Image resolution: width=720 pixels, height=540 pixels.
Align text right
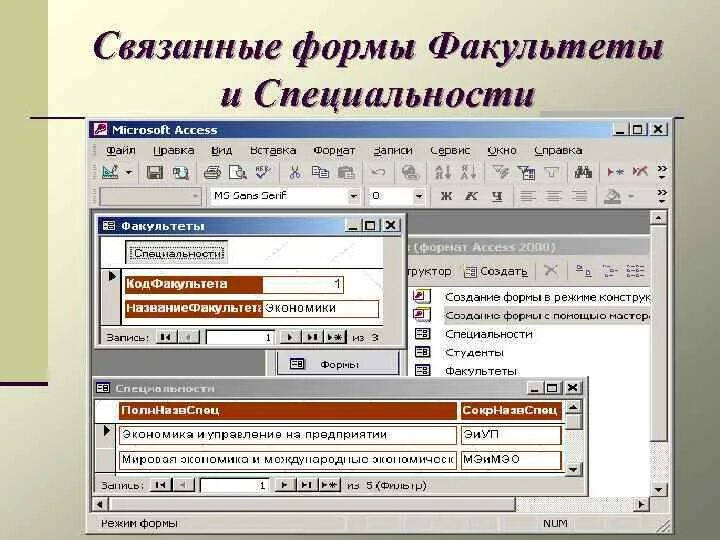coord(579,197)
